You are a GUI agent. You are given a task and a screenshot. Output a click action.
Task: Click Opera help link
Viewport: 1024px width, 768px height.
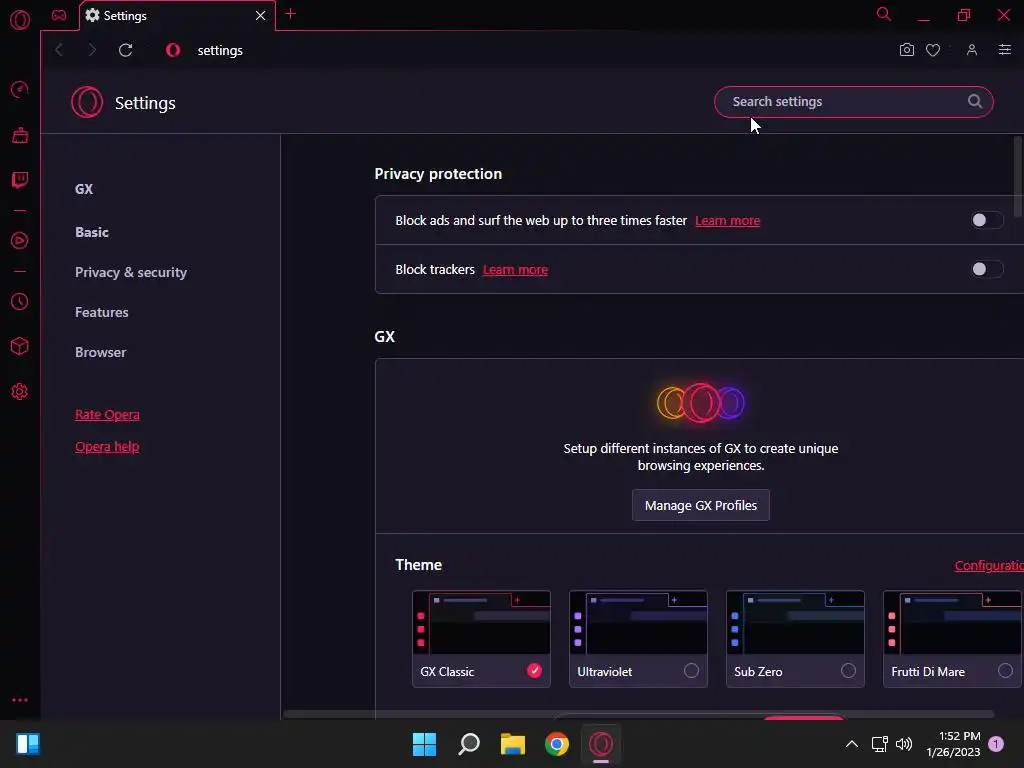pyautogui.click(x=107, y=447)
